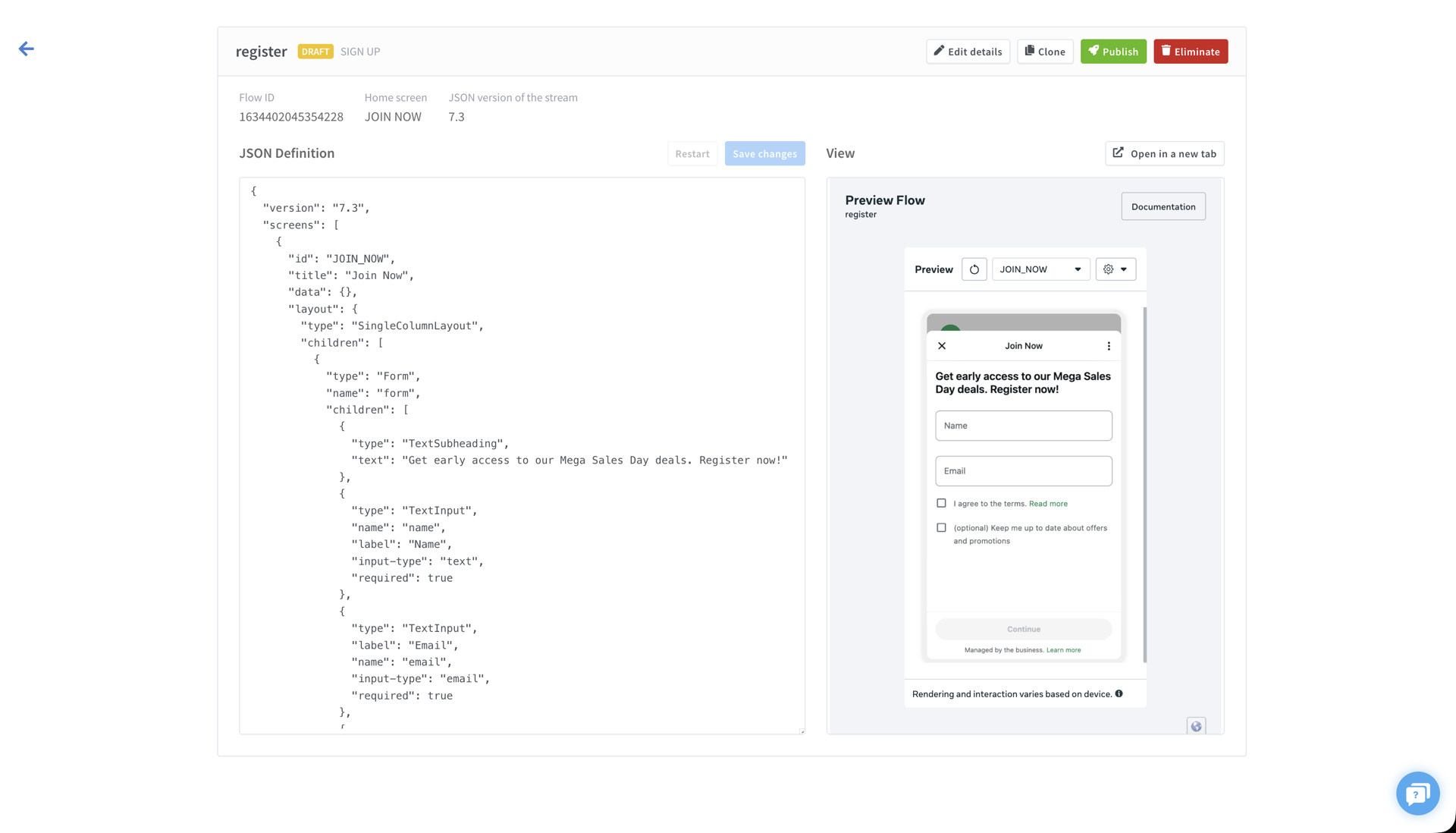Publish the draft flow

click(1113, 52)
